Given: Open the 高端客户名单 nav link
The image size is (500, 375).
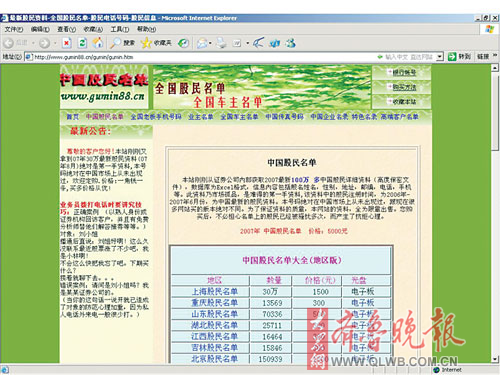Looking at the screenshot, I should (399, 117).
